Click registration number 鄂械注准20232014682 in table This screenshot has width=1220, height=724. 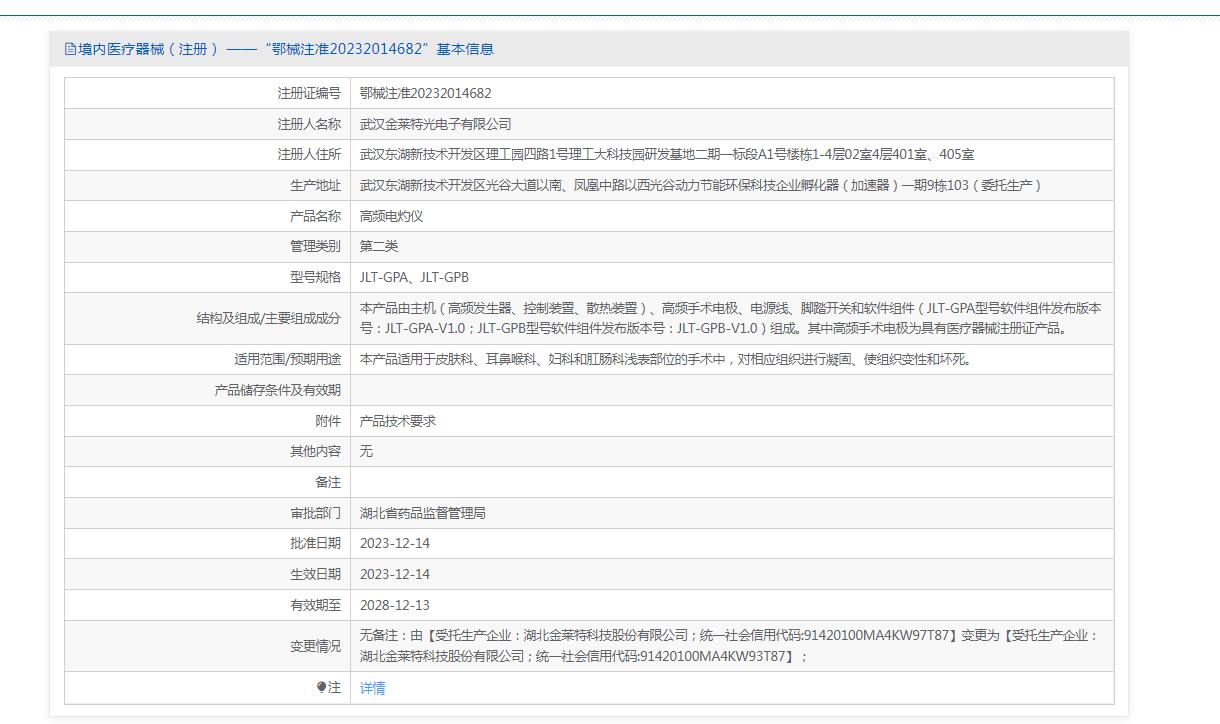(426, 93)
